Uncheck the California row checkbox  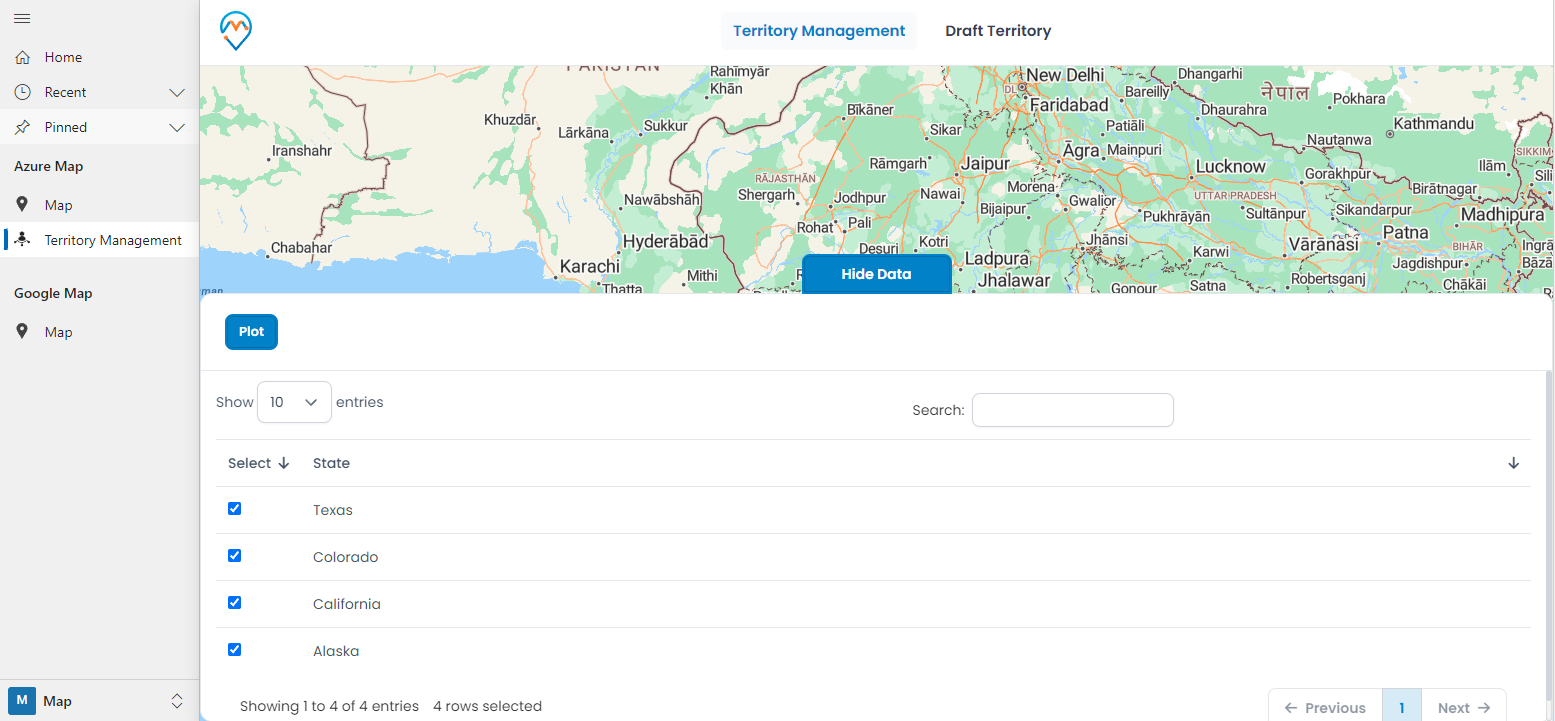(x=235, y=602)
